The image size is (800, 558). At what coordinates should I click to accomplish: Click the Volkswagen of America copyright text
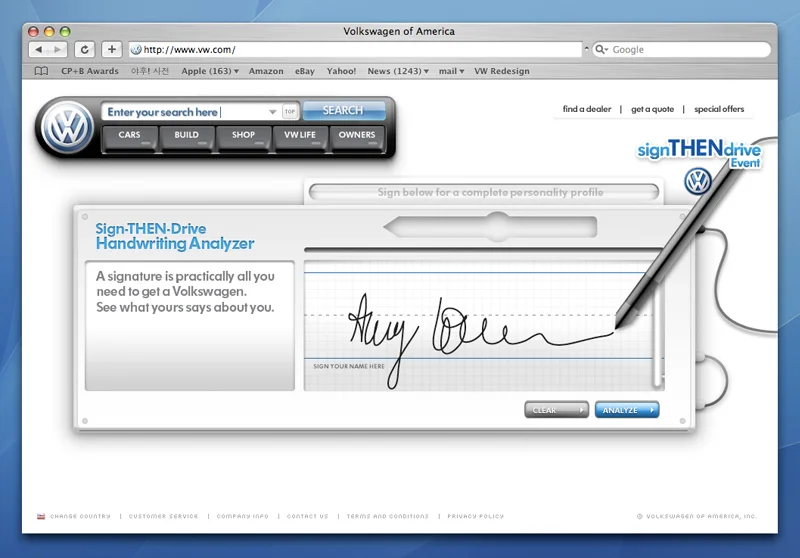(x=697, y=516)
